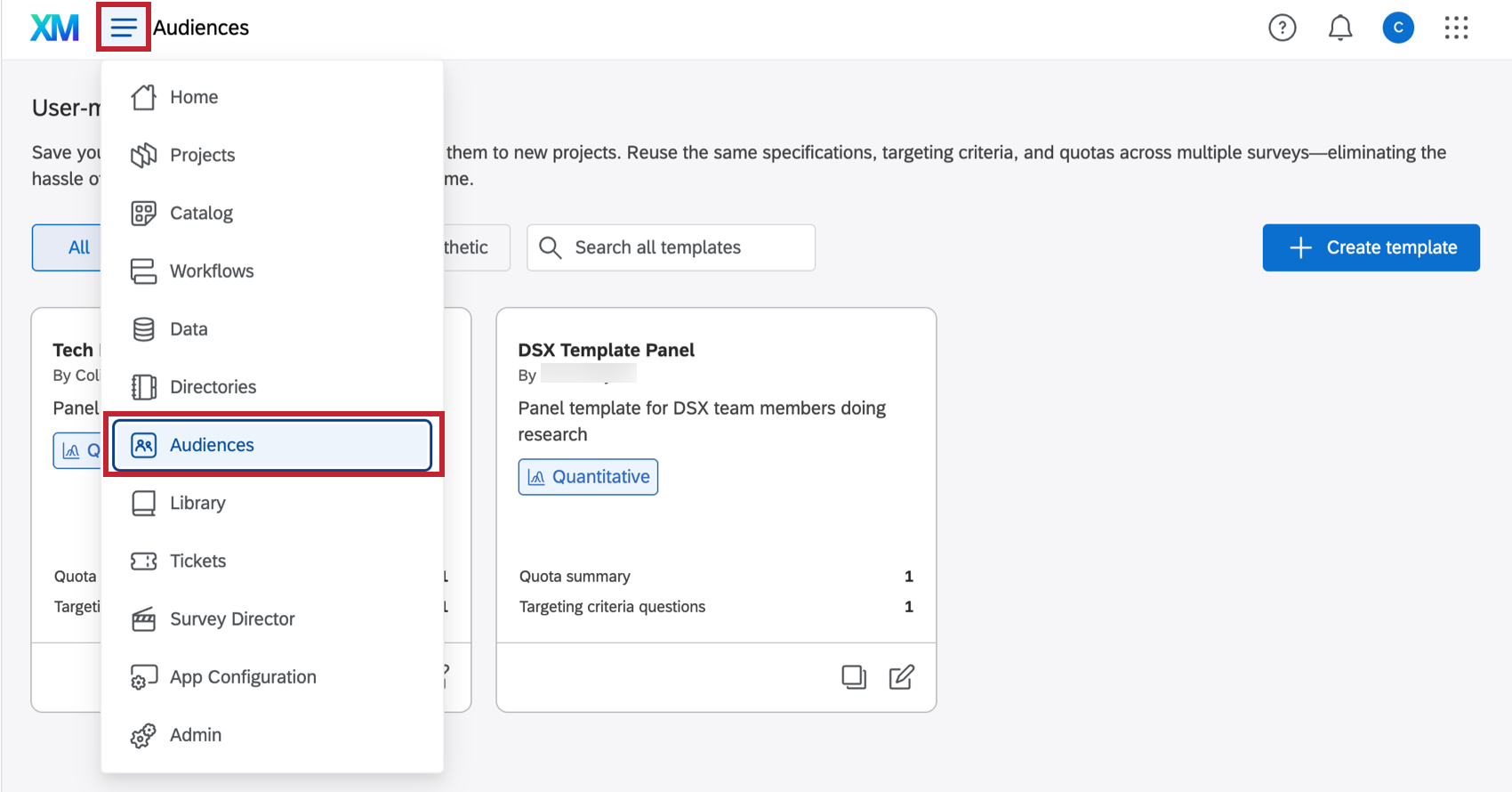1512x792 pixels.
Task: Duplicate the DSX Template Panel
Action: click(x=854, y=677)
